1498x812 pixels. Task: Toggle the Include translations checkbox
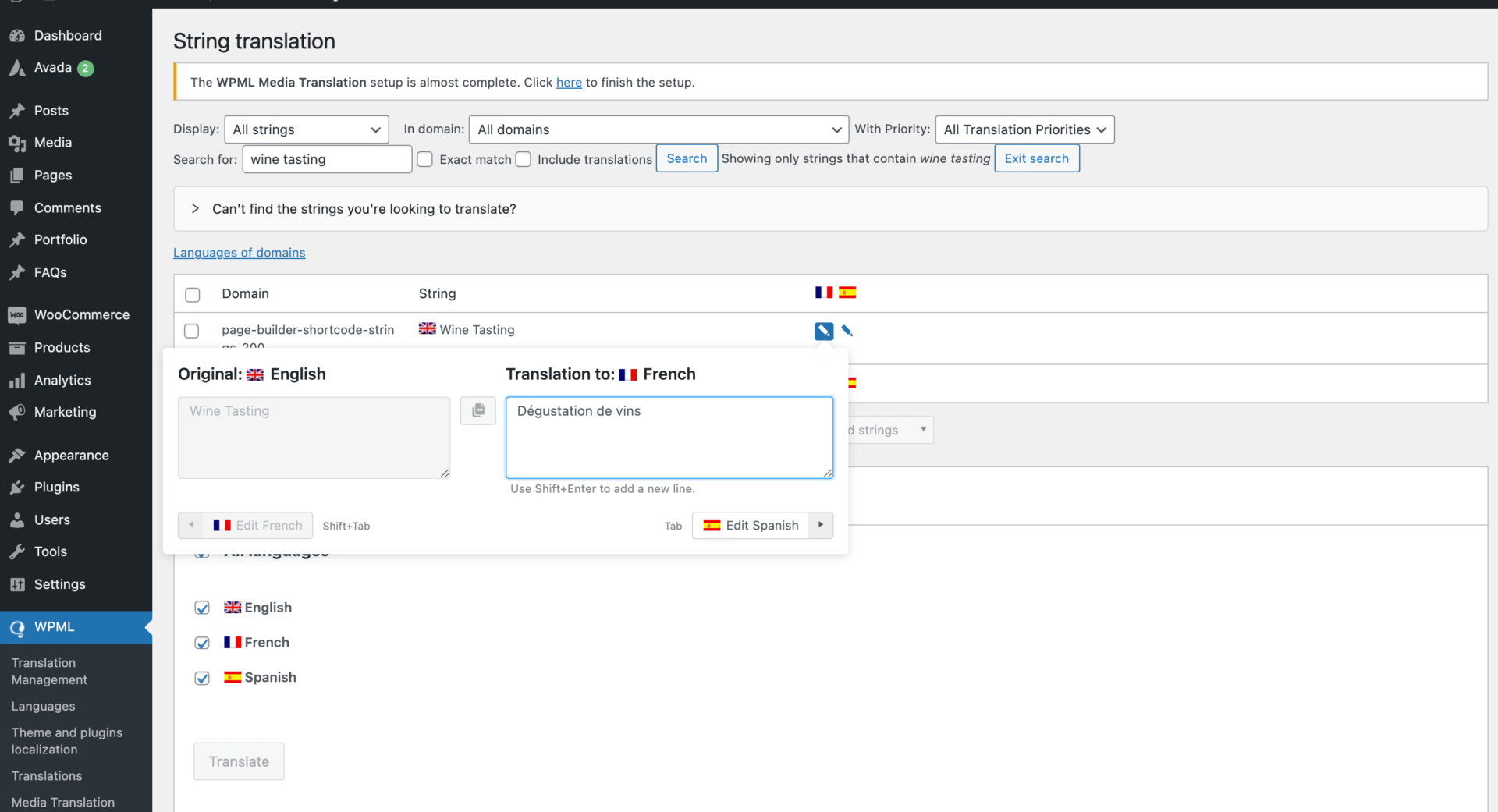pos(524,159)
